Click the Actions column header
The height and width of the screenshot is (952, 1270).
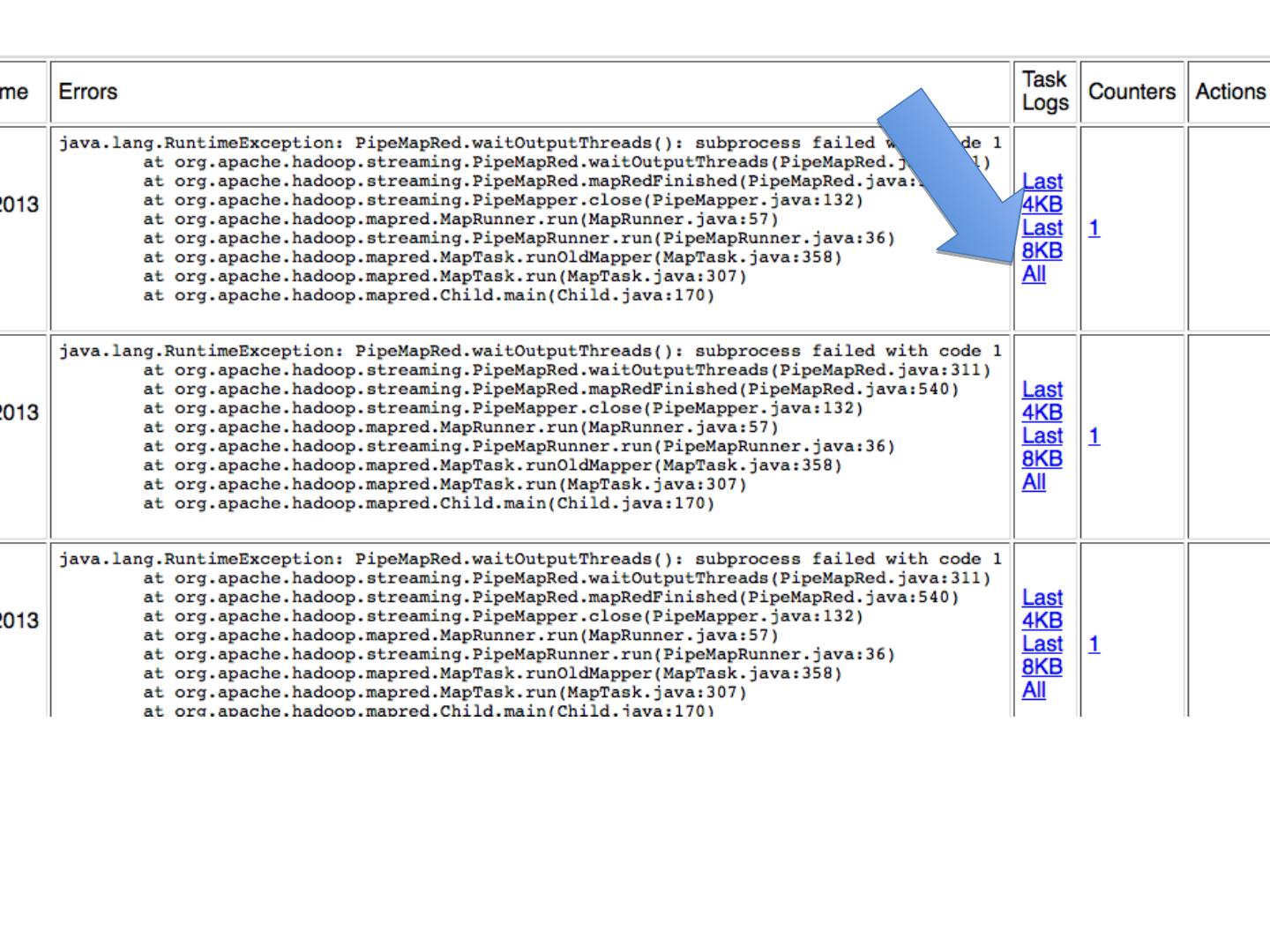(1229, 92)
